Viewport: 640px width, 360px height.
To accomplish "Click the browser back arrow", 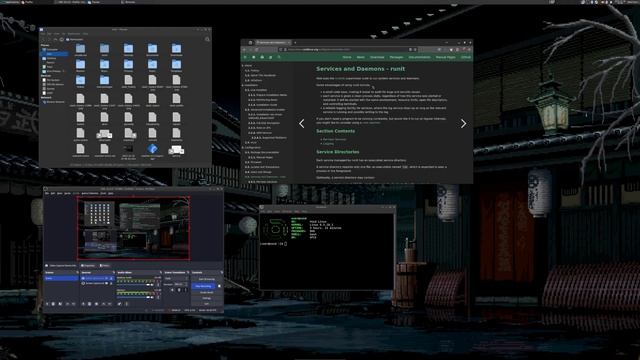I will click(x=244, y=49).
